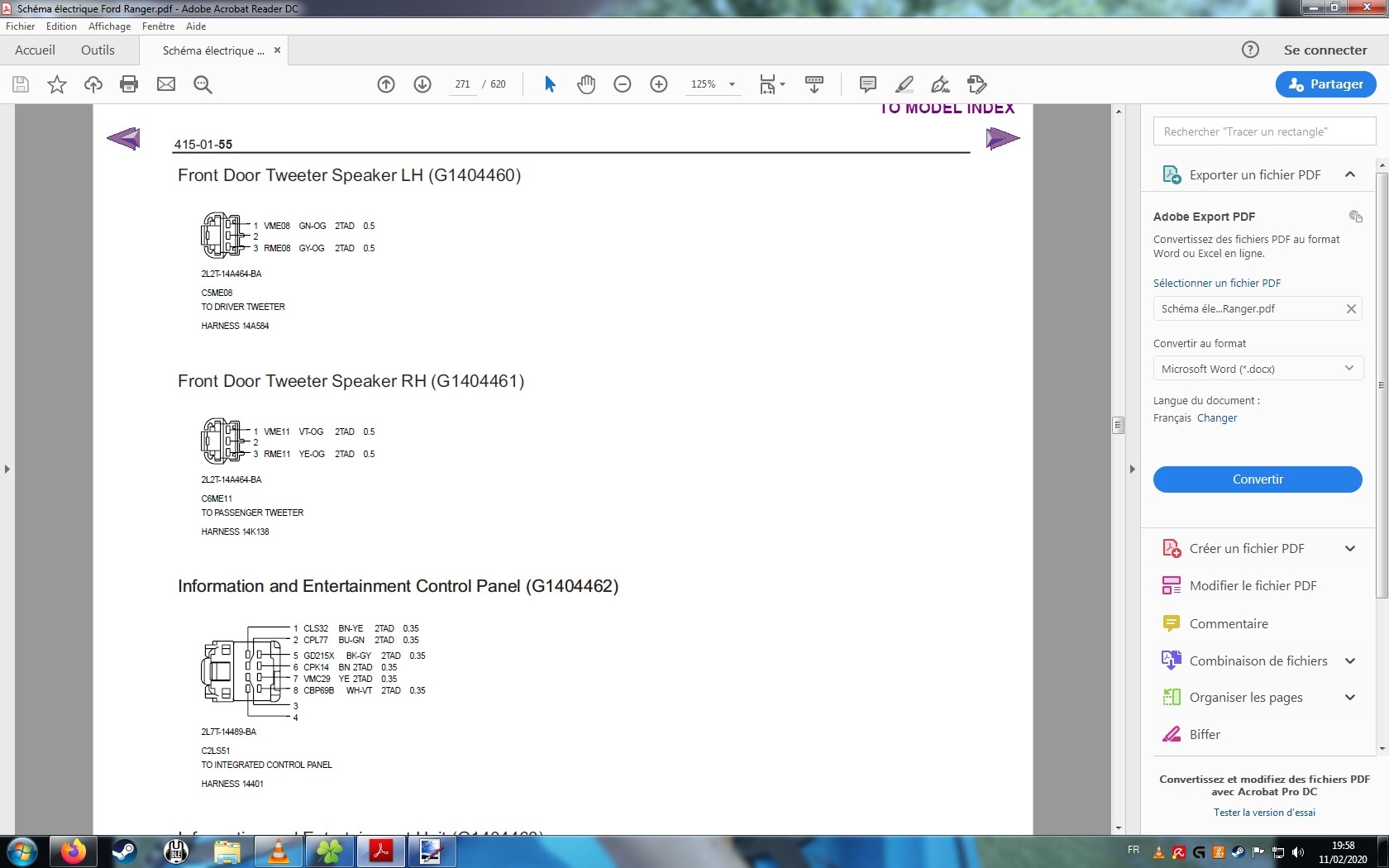Open the Fichier menu
Screen dimensions: 1389x868
pos(20,26)
